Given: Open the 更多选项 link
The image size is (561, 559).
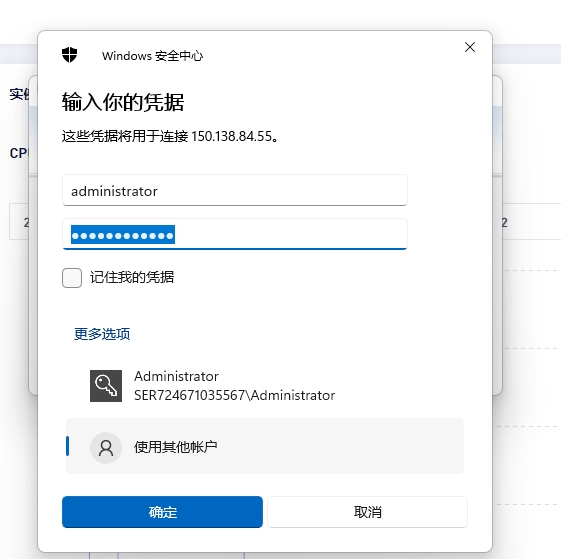Looking at the screenshot, I should 102,334.
